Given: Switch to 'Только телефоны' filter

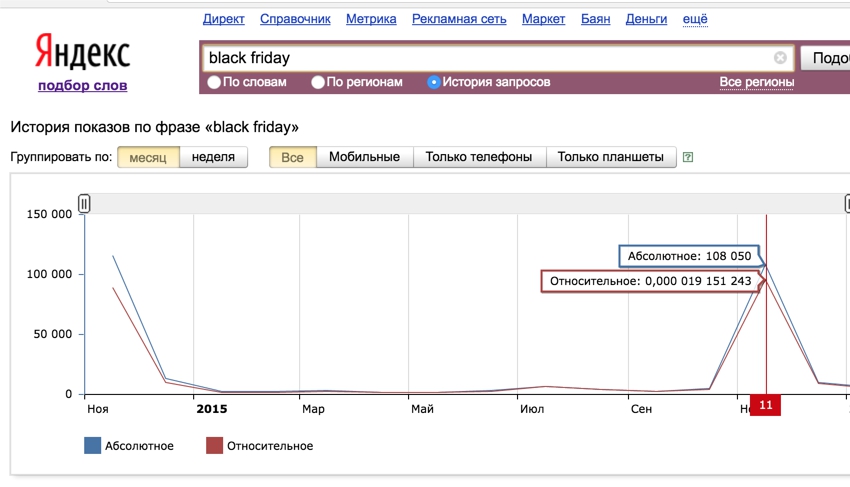Looking at the screenshot, I should coord(479,157).
